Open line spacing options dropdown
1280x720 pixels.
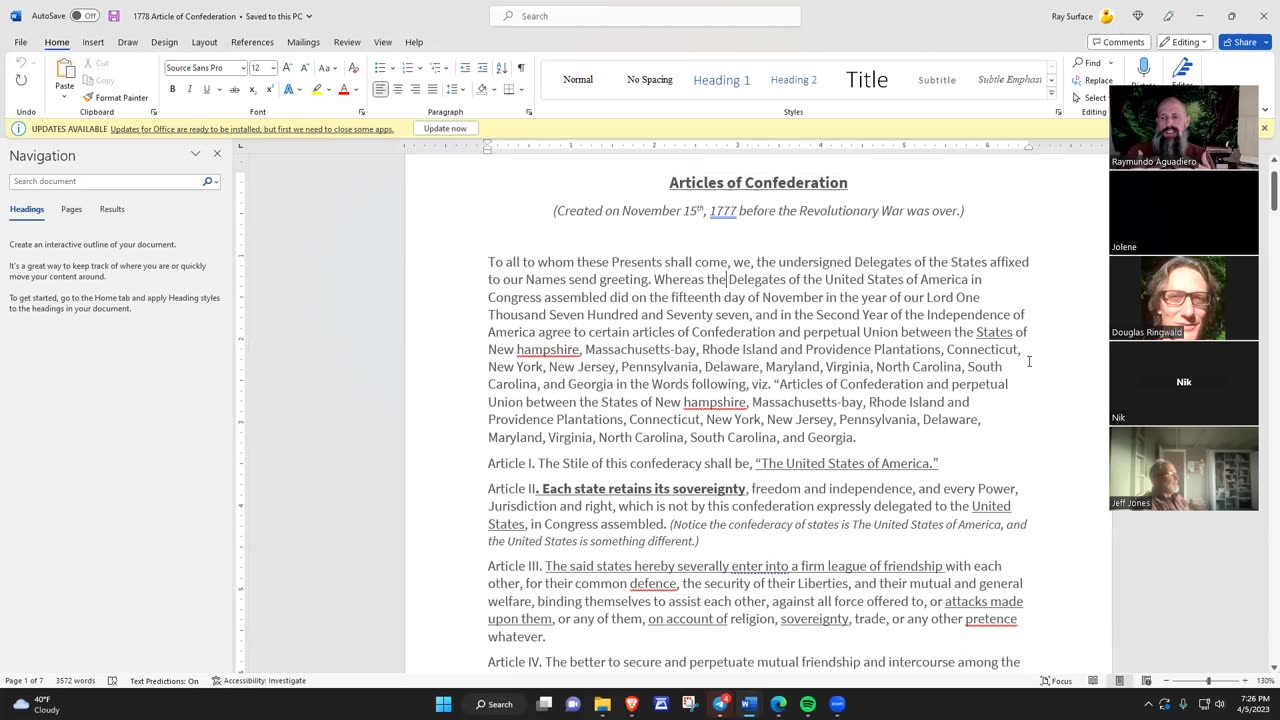[x=455, y=89]
